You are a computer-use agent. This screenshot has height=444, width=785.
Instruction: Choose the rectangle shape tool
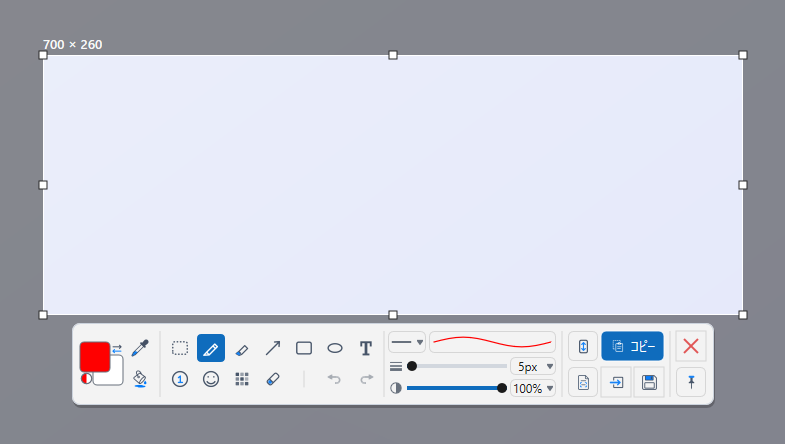click(x=304, y=348)
